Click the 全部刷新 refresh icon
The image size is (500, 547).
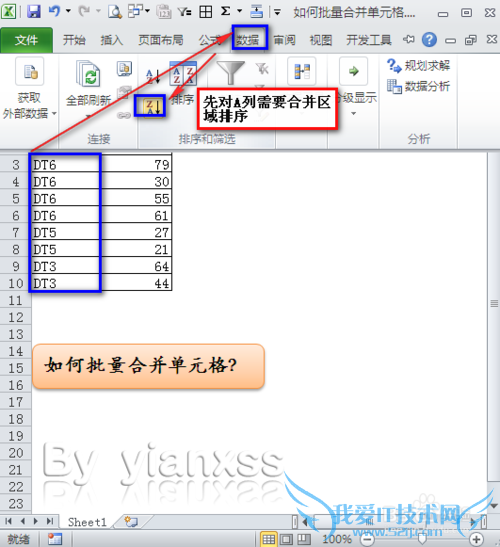(x=89, y=73)
